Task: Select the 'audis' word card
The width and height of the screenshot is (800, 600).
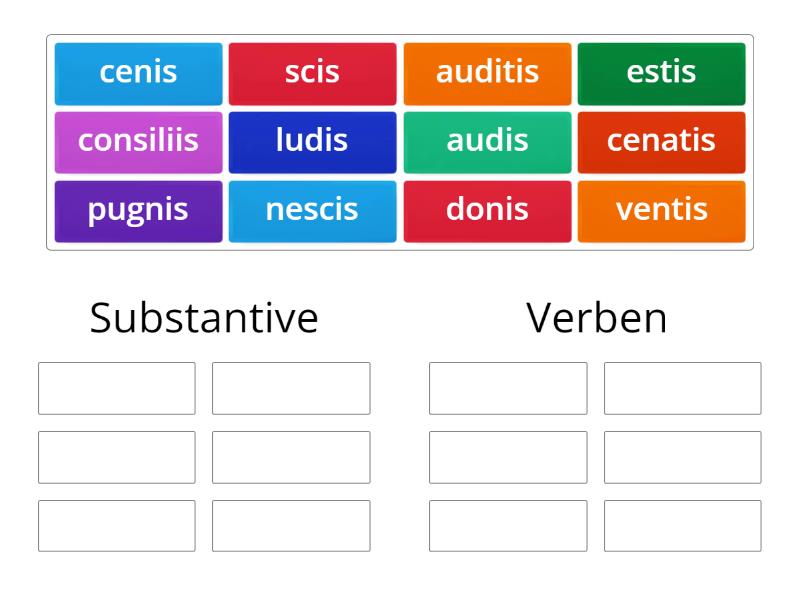Action: pyautogui.click(x=487, y=140)
